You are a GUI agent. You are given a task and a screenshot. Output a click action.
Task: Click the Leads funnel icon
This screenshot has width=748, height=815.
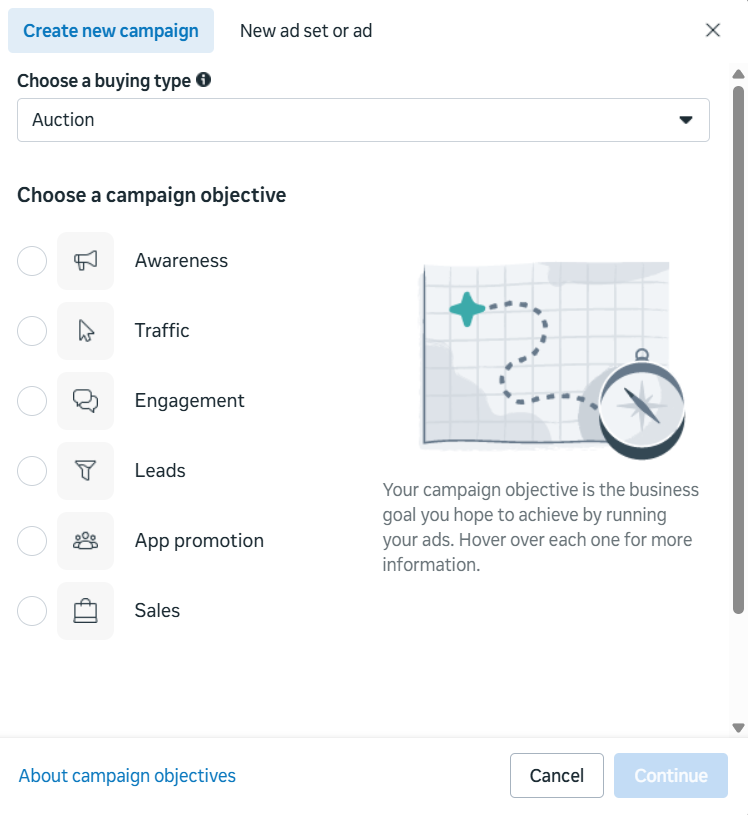(85, 471)
